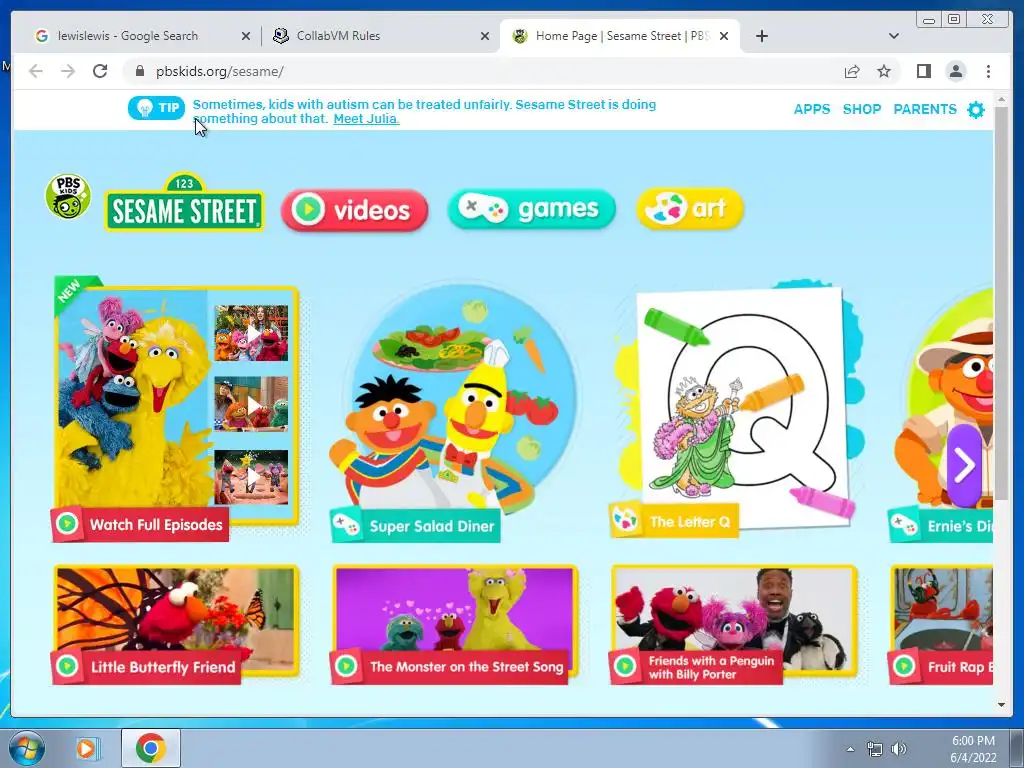Open the Chrome three-dot menu
Screen dimensions: 1024x768
(x=988, y=71)
